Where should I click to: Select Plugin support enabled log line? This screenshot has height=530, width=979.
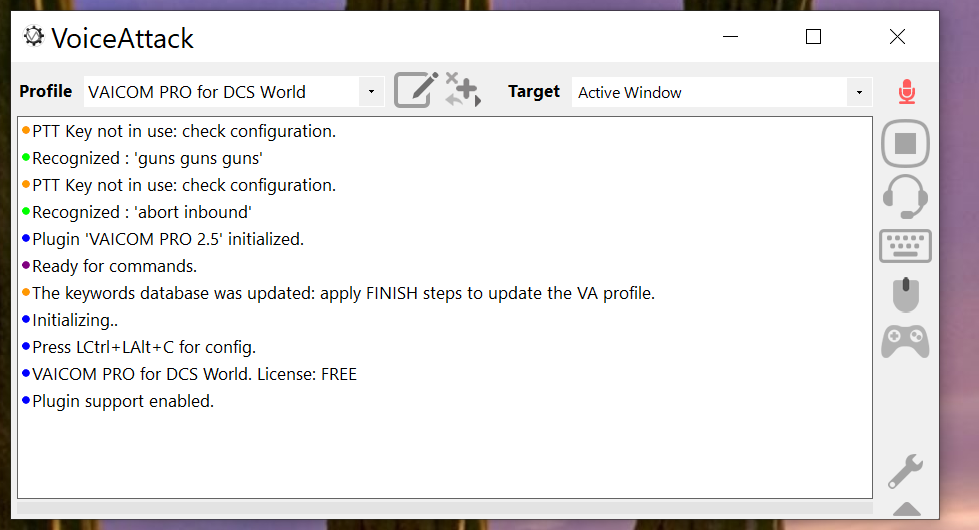click(118, 401)
